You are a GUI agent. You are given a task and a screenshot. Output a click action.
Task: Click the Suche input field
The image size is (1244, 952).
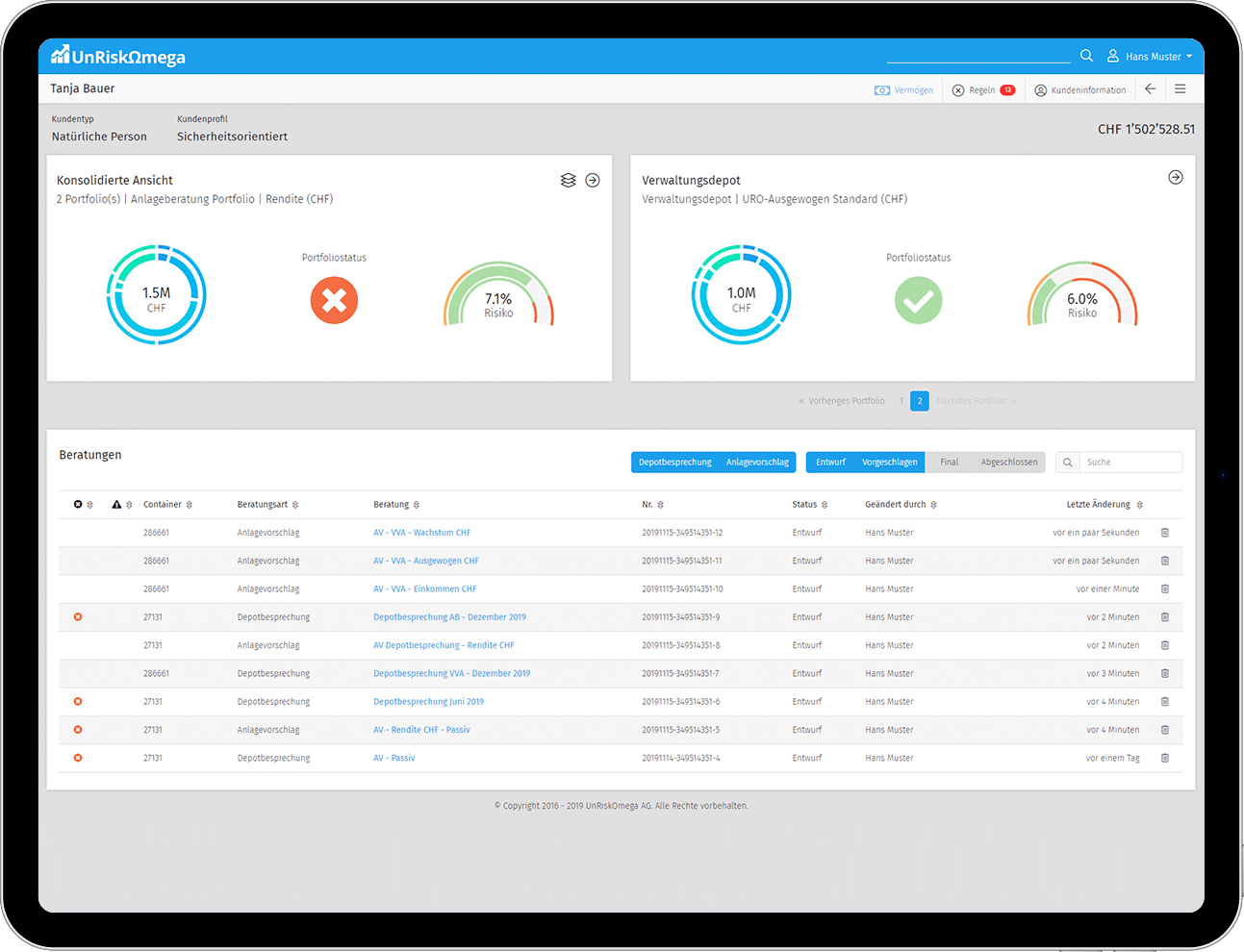click(x=1131, y=463)
